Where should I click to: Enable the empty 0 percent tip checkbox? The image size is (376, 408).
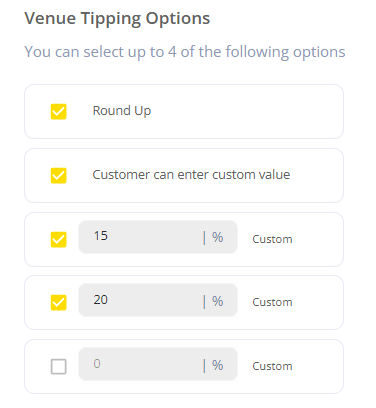(x=59, y=366)
